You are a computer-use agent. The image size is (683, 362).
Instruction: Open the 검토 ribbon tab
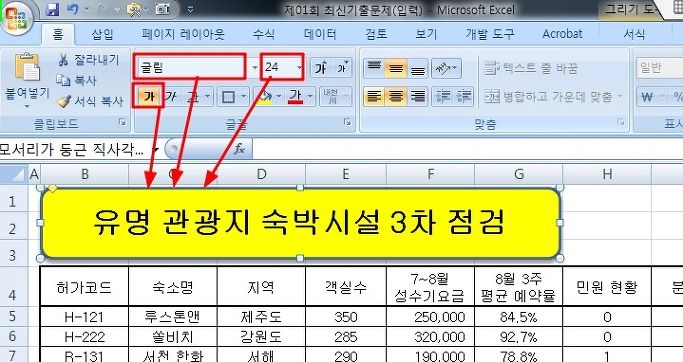click(x=376, y=34)
